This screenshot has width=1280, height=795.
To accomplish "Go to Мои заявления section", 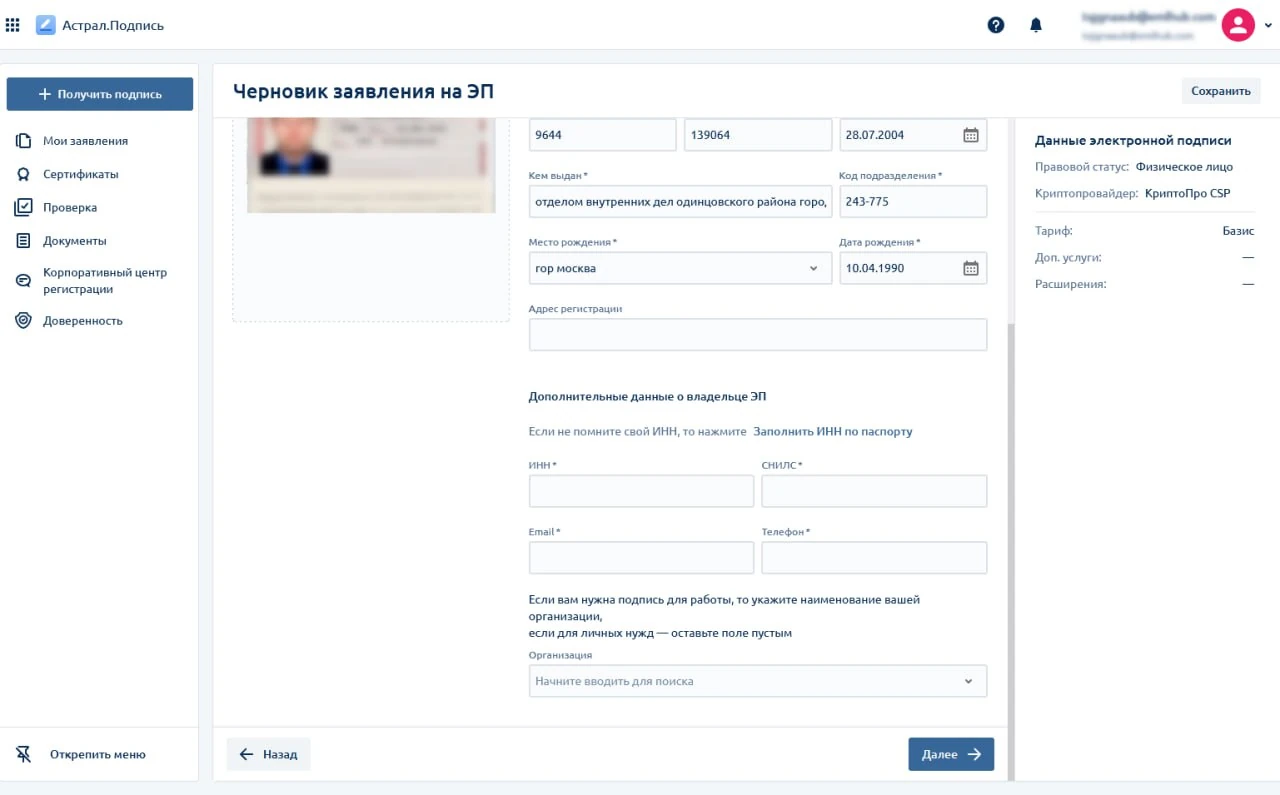I will [x=85, y=141].
